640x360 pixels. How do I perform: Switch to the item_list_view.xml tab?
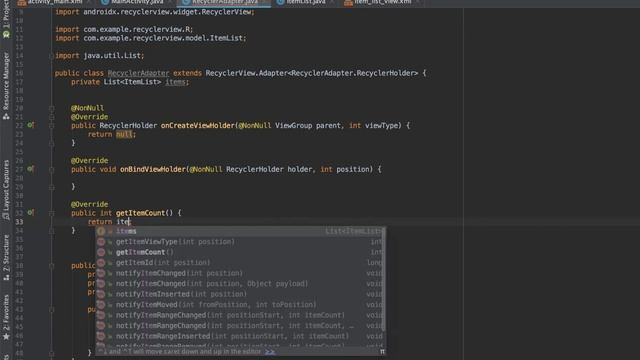[x=382, y=2]
